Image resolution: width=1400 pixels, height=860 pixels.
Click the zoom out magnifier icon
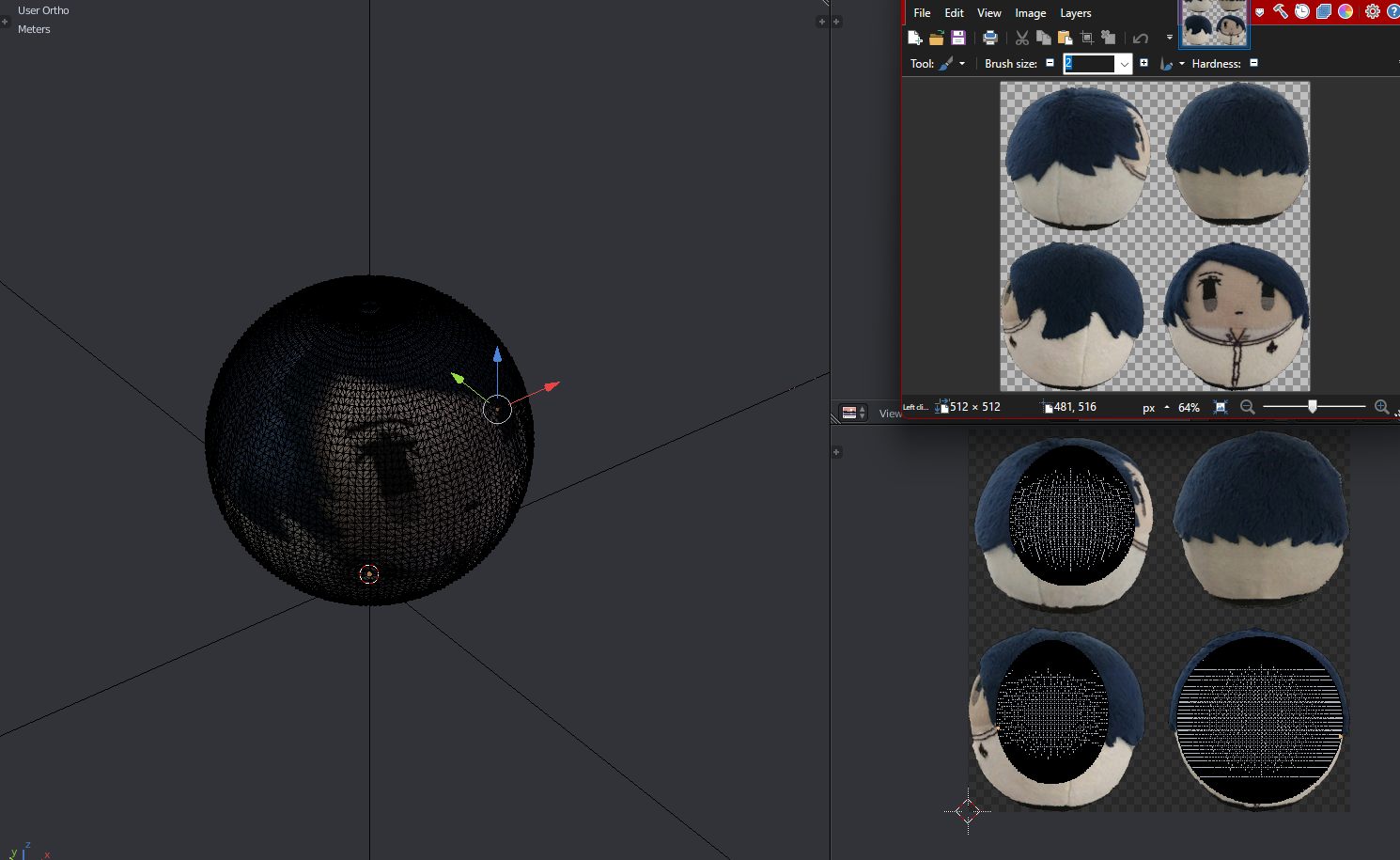point(1247,407)
